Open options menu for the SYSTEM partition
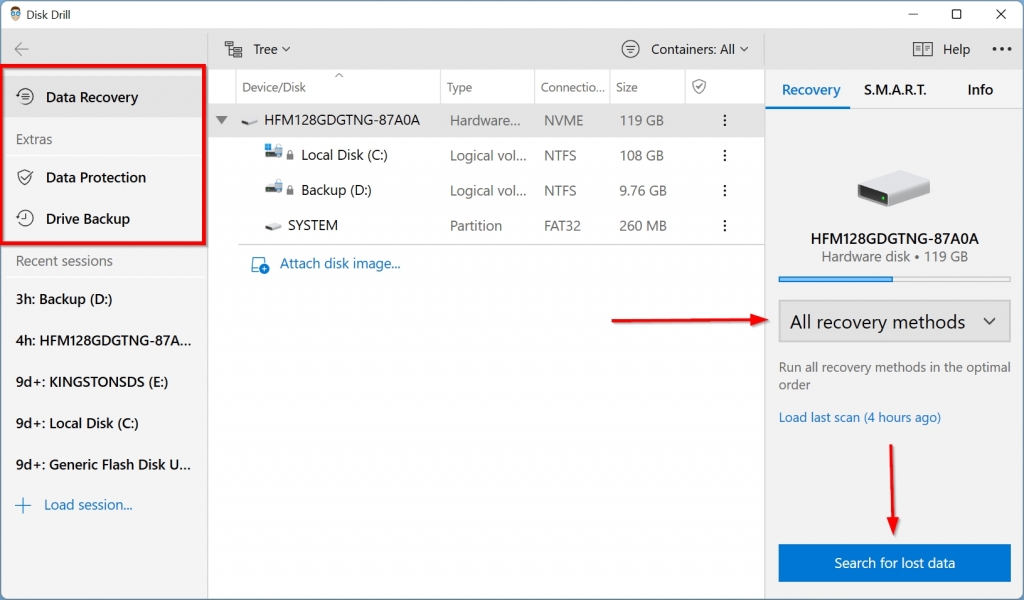1024x600 pixels. pyautogui.click(x=724, y=225)
